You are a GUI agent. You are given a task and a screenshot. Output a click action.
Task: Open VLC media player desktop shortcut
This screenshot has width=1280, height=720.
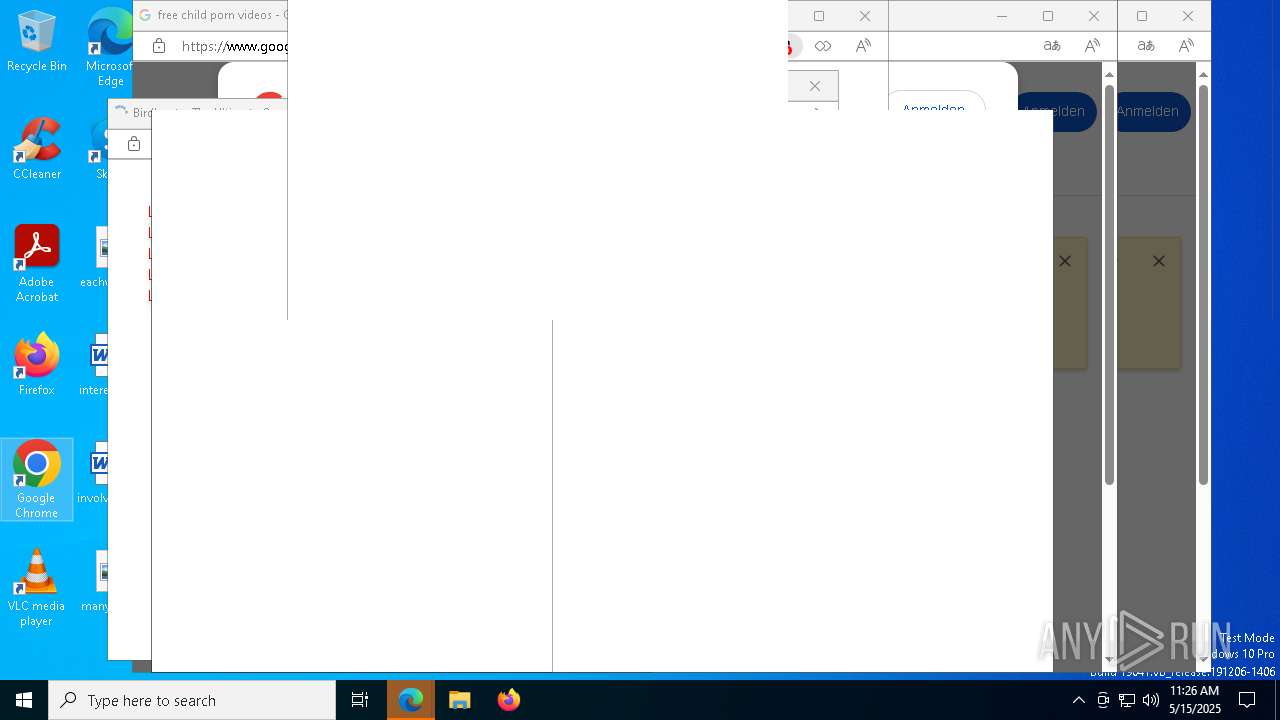coord(36,587)
